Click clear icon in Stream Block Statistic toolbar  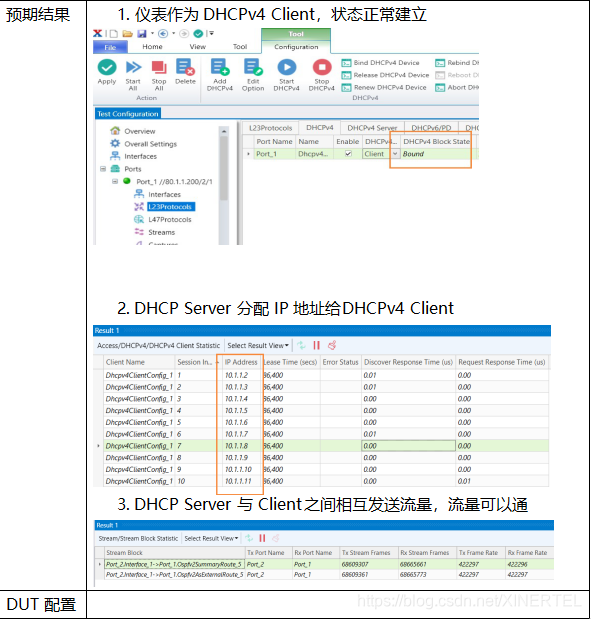276,538
